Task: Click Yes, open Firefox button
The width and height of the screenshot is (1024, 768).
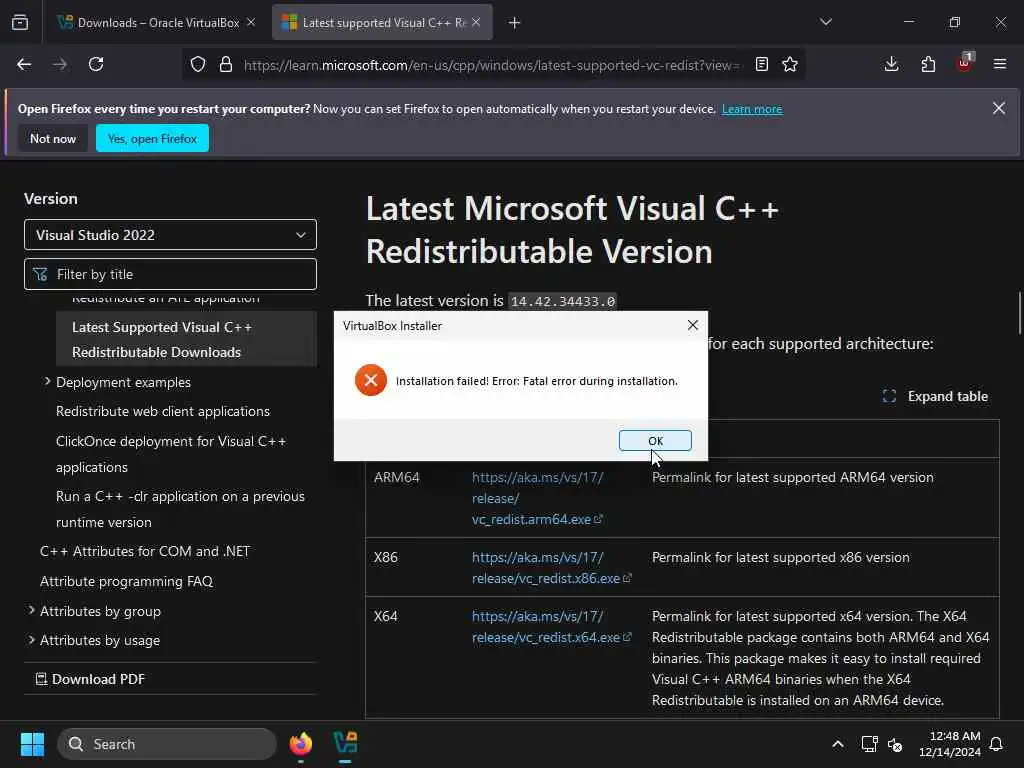Action: click(x=152, y=138)
